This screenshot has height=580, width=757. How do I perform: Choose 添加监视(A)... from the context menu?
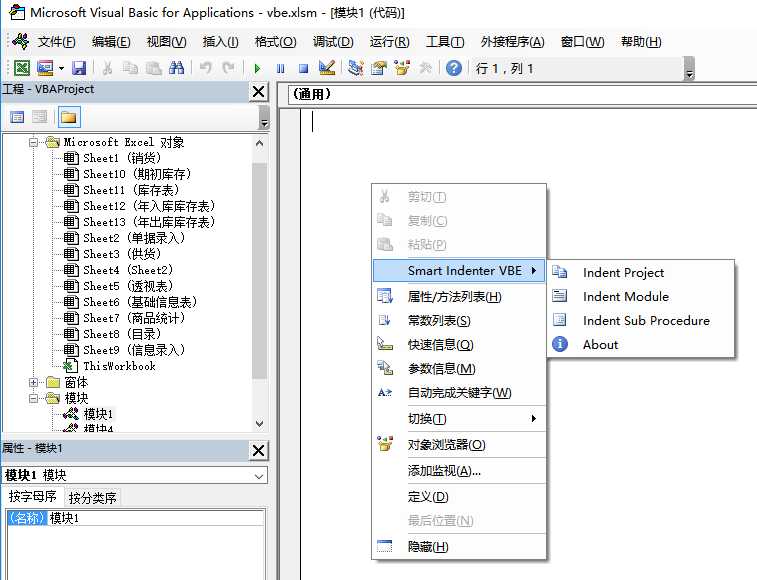[459, 471]
